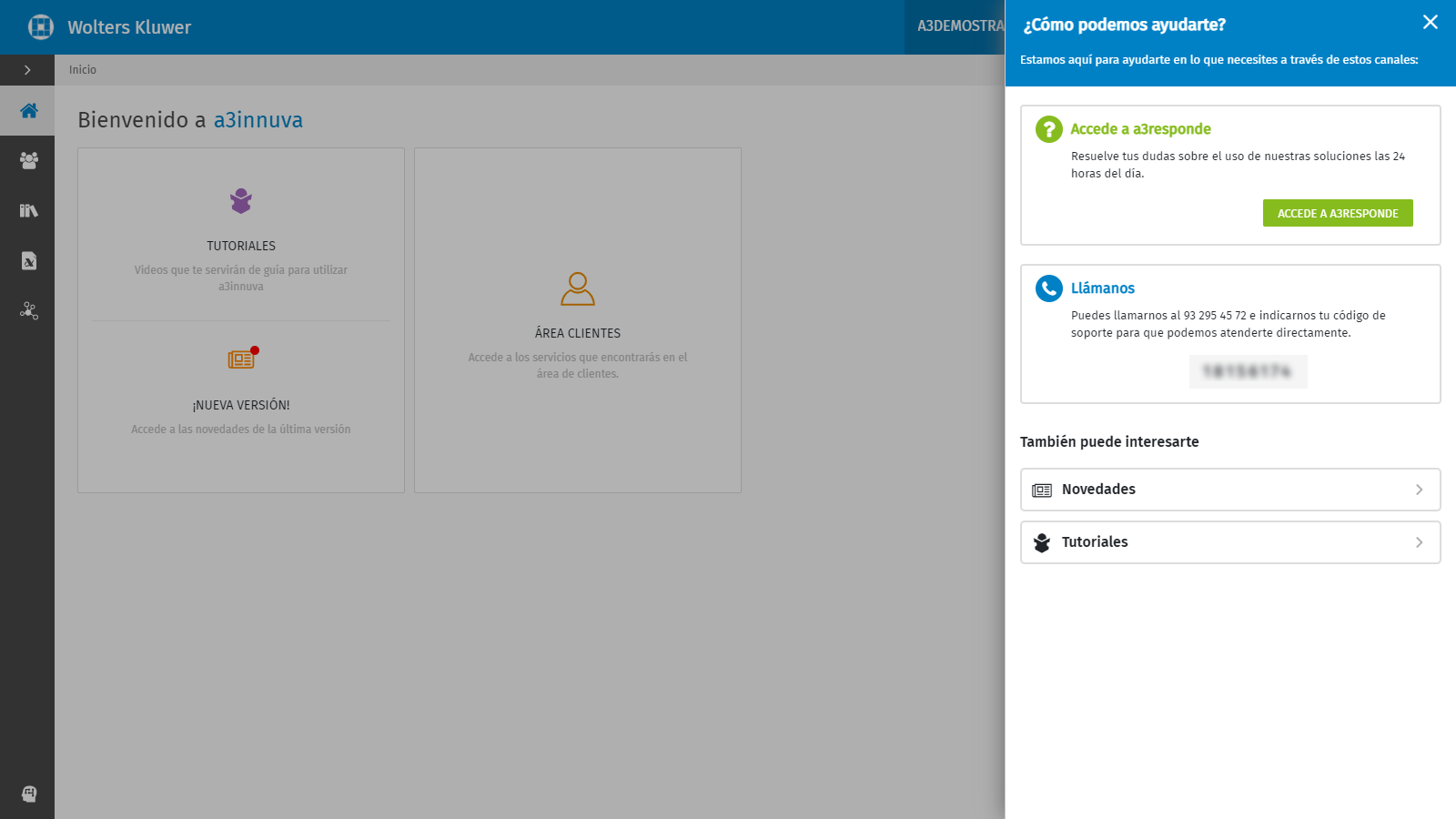Click the Wolters Kluwer logo icon
The height and width of the screenshot is (819, 1456).
point(41,27)
